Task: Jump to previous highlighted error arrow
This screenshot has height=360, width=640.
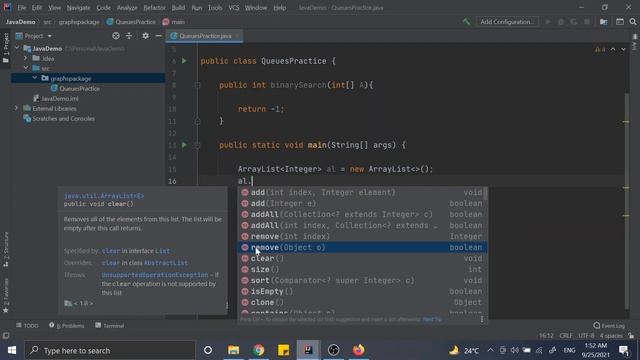Action: point(613,49)
